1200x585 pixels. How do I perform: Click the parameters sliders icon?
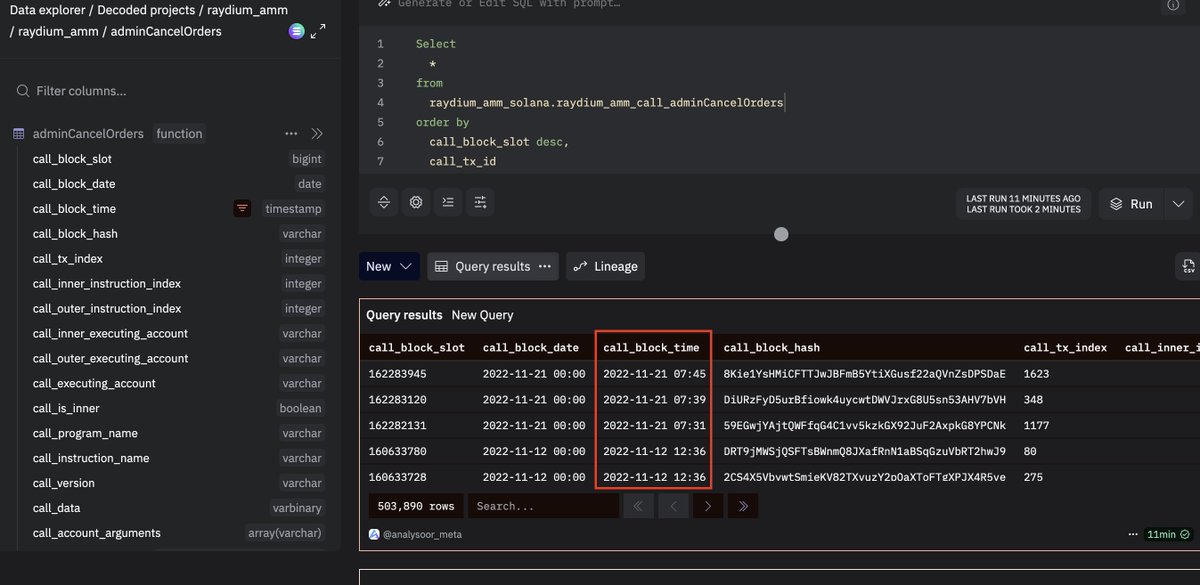click(480, 202)
